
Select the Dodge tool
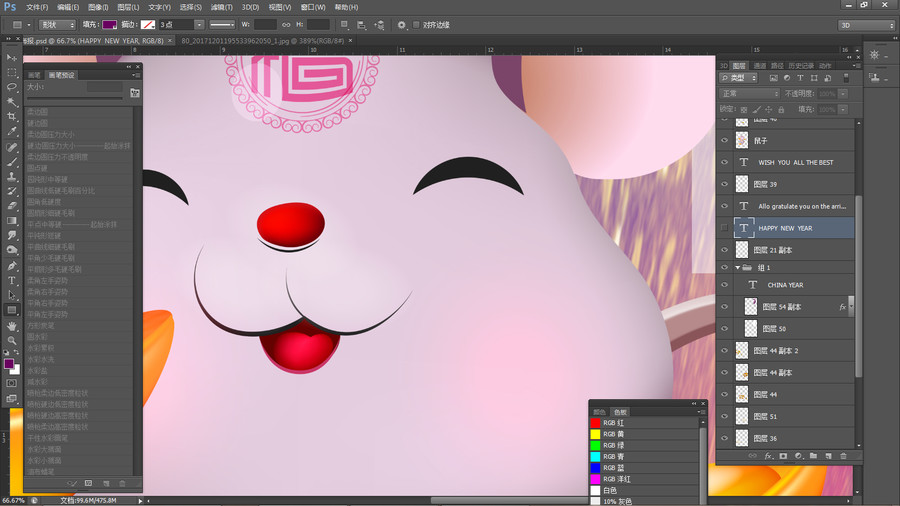point(11,251)
